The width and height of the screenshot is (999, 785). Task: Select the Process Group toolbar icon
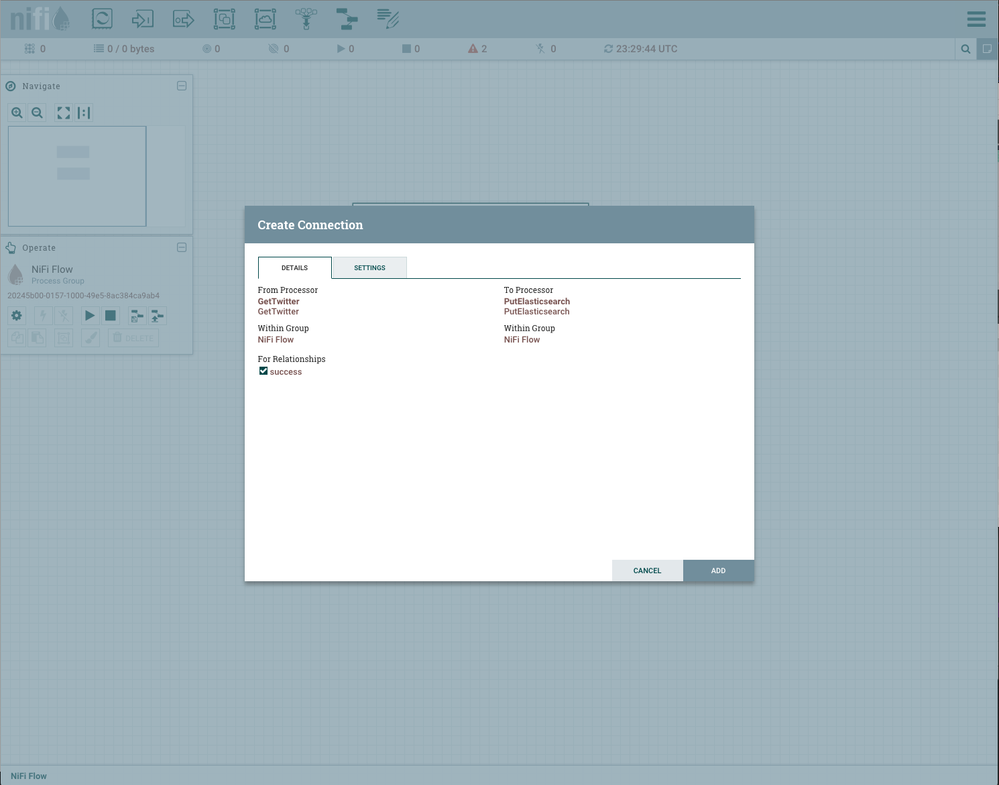(x=224, y=18)
